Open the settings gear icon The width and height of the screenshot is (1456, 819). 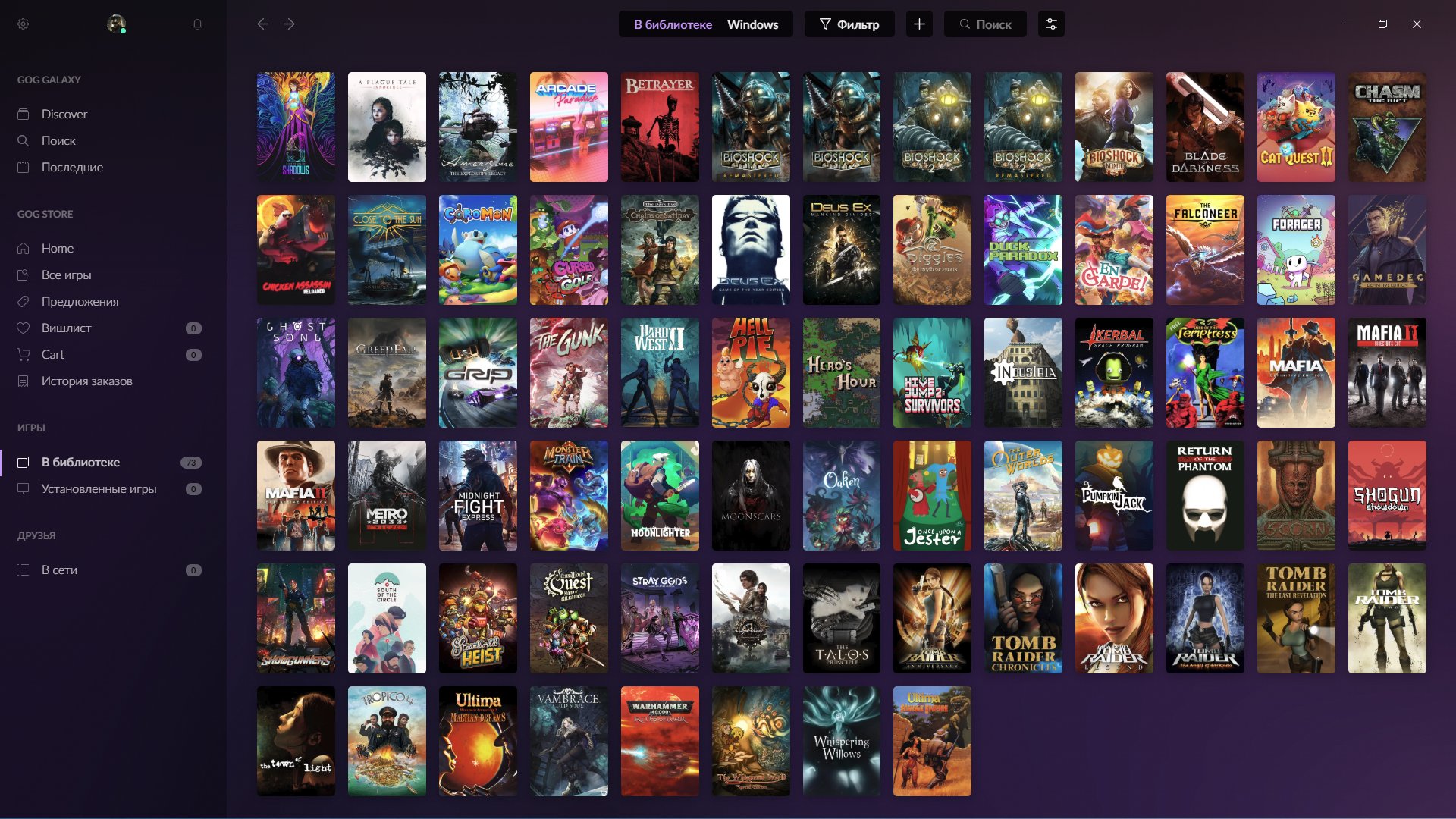[24, 24]
